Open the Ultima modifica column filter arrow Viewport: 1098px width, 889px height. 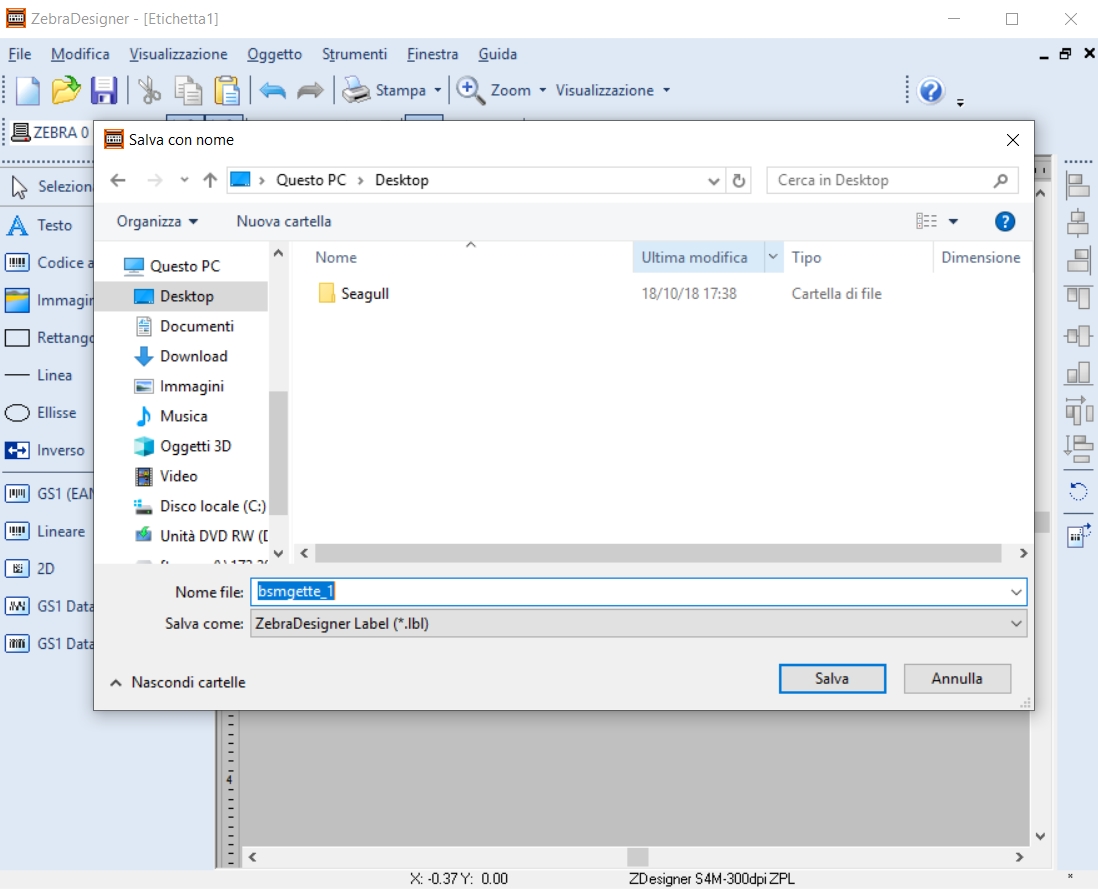pyautogui.click(x=772, y=257)
